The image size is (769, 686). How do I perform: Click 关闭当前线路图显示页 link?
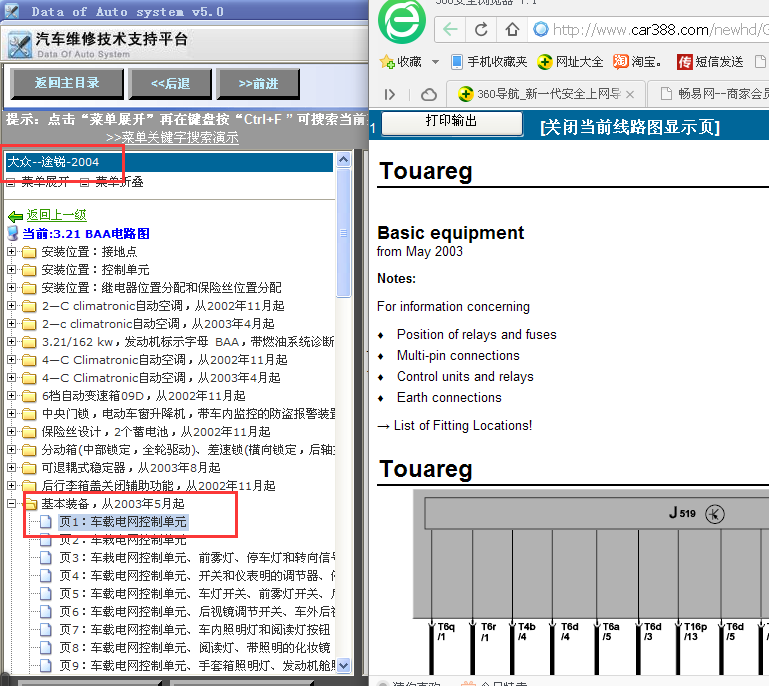[x=630, y=127]
